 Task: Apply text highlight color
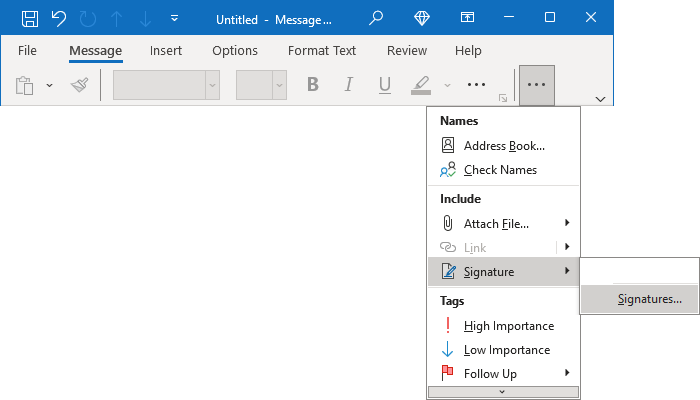click(x=421, y=85)
